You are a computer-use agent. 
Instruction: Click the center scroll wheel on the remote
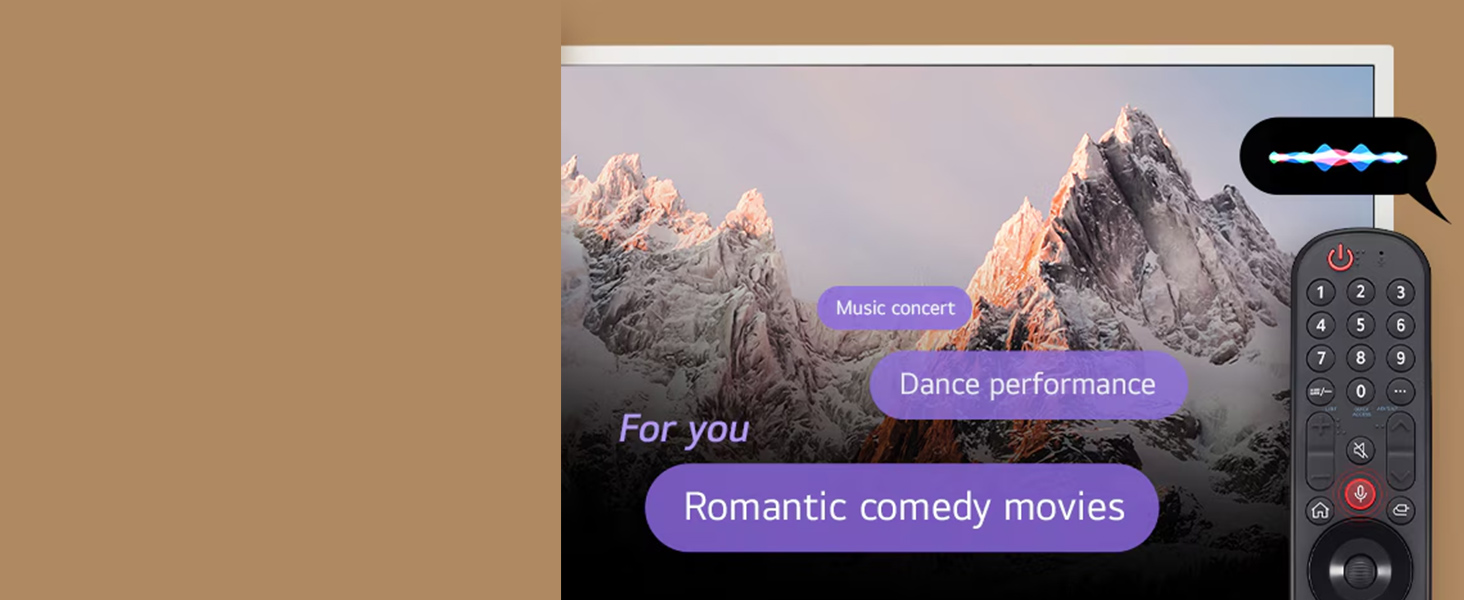pyautogui.click(x=1359, y=570)
